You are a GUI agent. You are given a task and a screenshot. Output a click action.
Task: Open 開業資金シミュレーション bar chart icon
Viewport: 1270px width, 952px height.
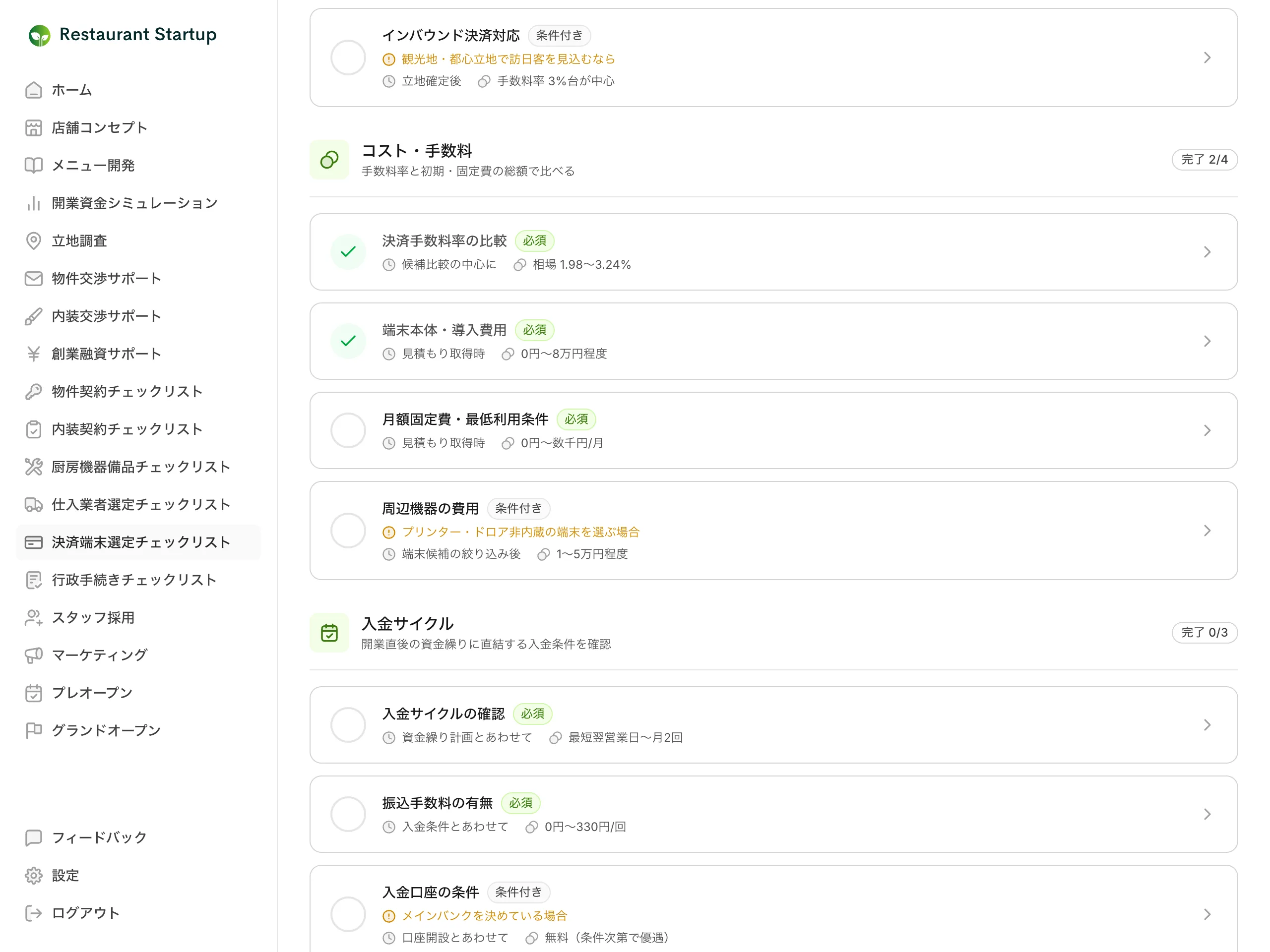click(x=34, y=203)
